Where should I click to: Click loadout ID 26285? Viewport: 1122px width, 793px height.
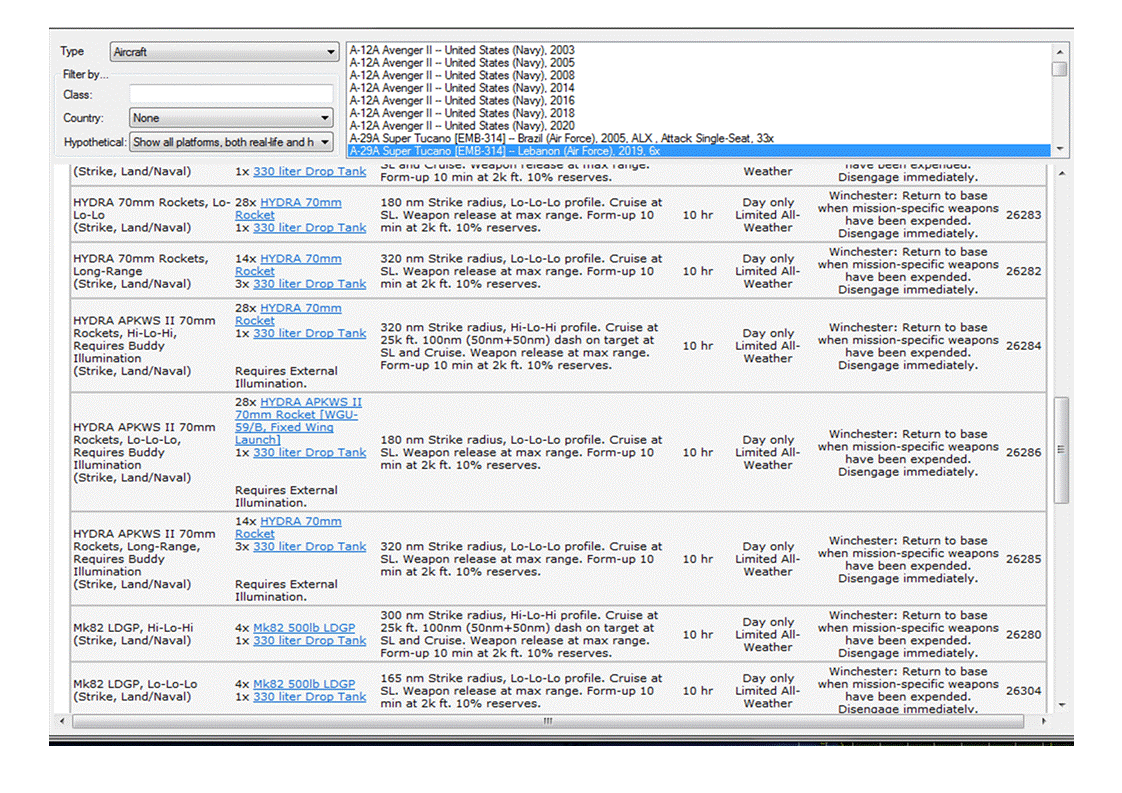1023,559
